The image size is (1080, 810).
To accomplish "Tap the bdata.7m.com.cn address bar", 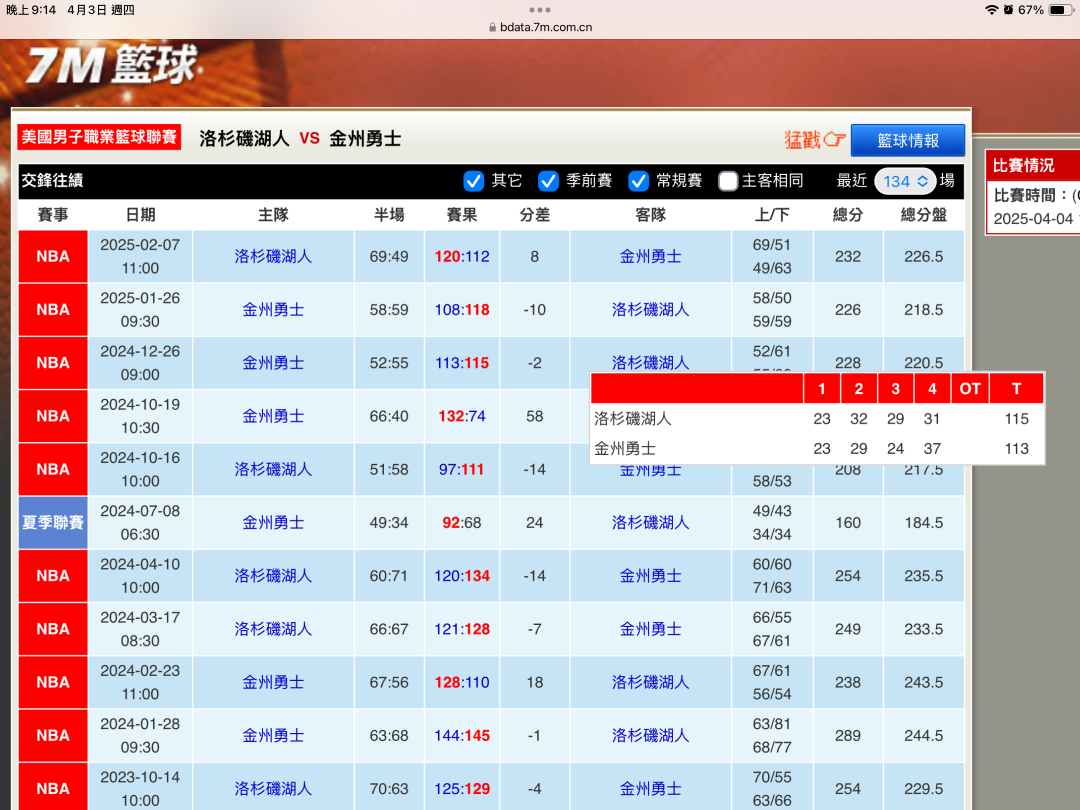I will pos(540,28).
